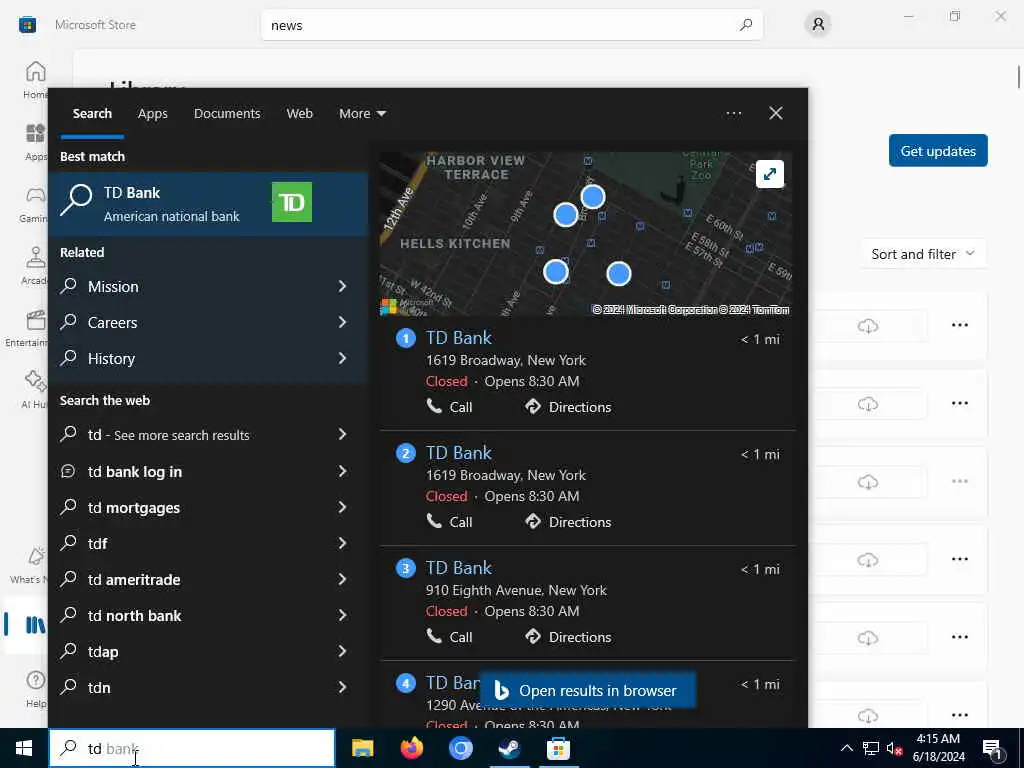This screenshot has width=1024, height=768.
Task: Get directions to 910 Eighth Avenue TD Bank
Action: pyautogui.click(x=568, y=637)
